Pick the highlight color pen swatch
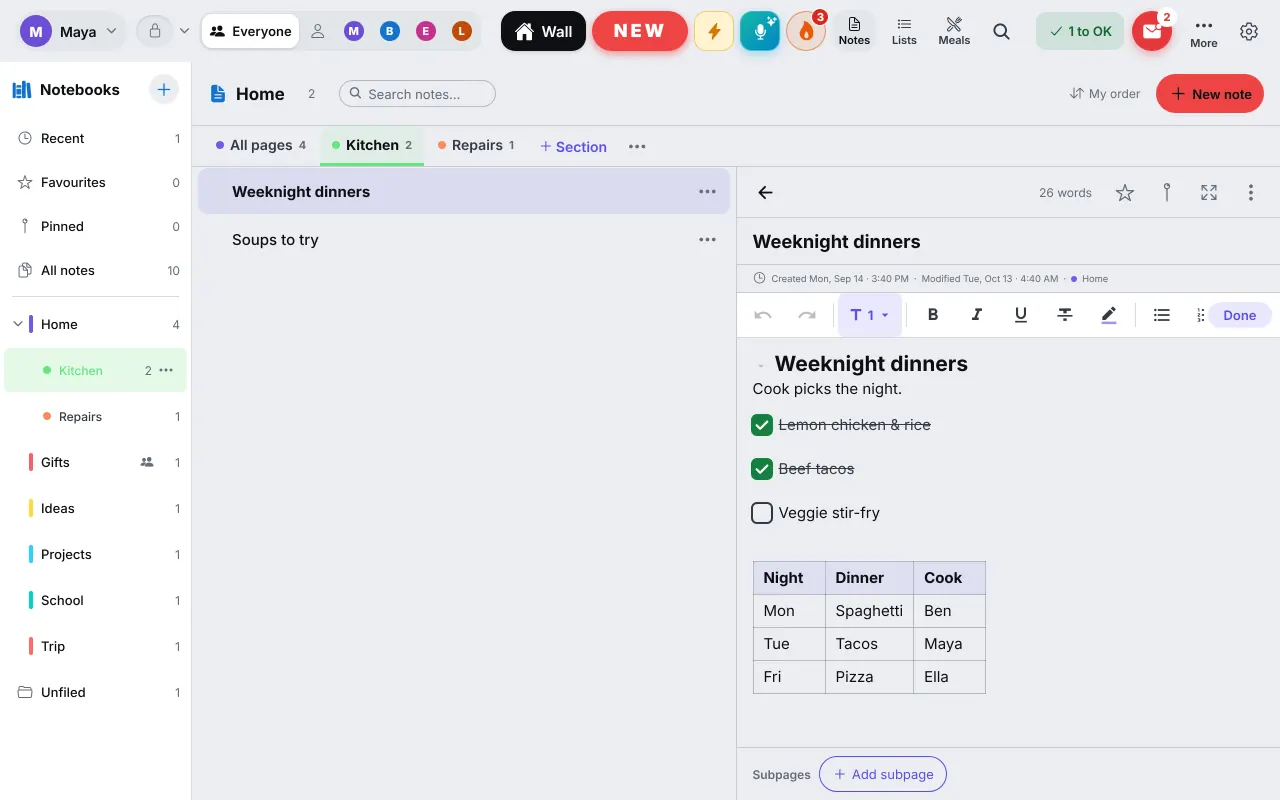Viewport: 1280px width, 800px height. [x=1109, y=315]
